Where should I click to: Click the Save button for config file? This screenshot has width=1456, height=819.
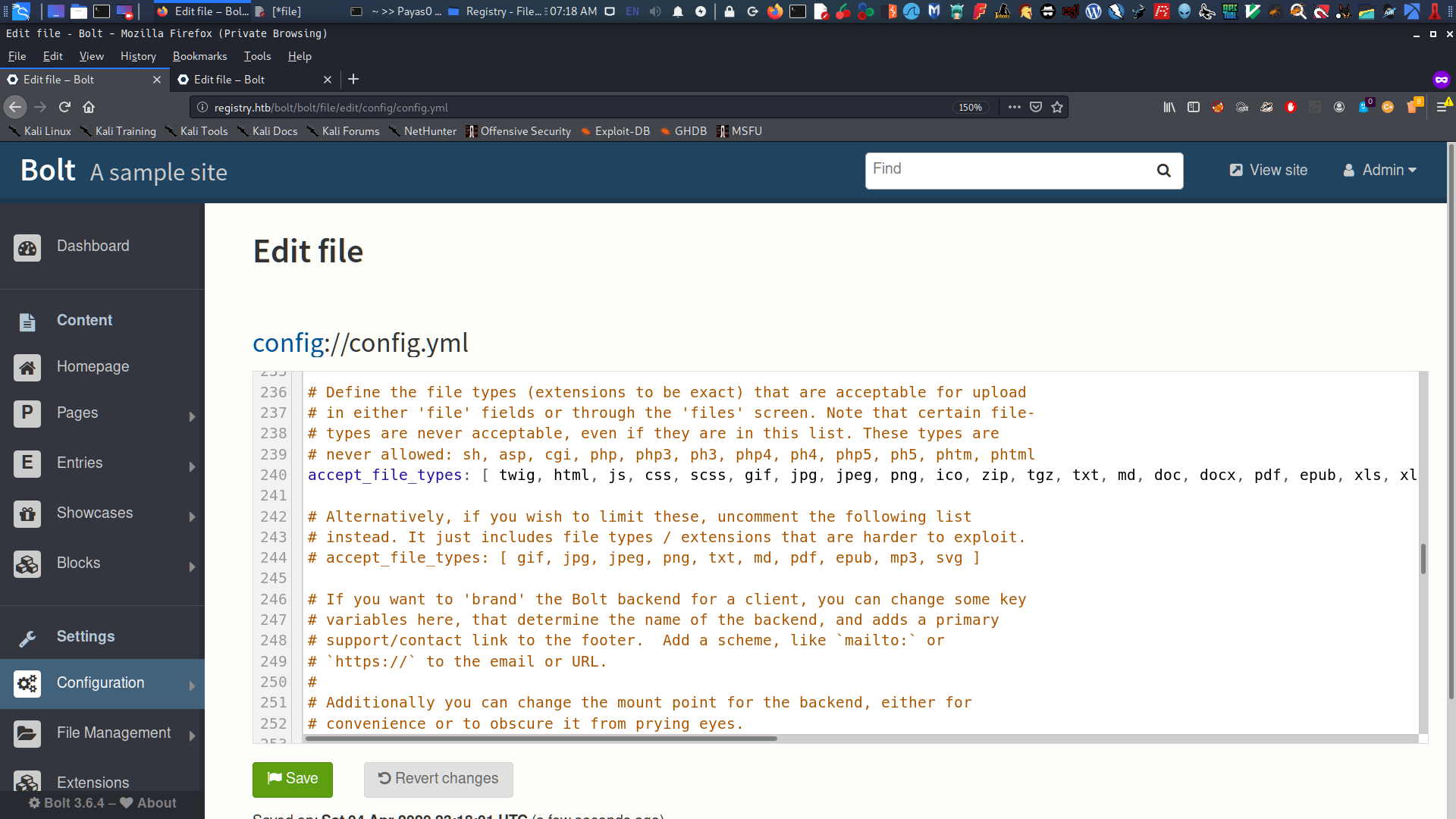(x=293, y=778)
